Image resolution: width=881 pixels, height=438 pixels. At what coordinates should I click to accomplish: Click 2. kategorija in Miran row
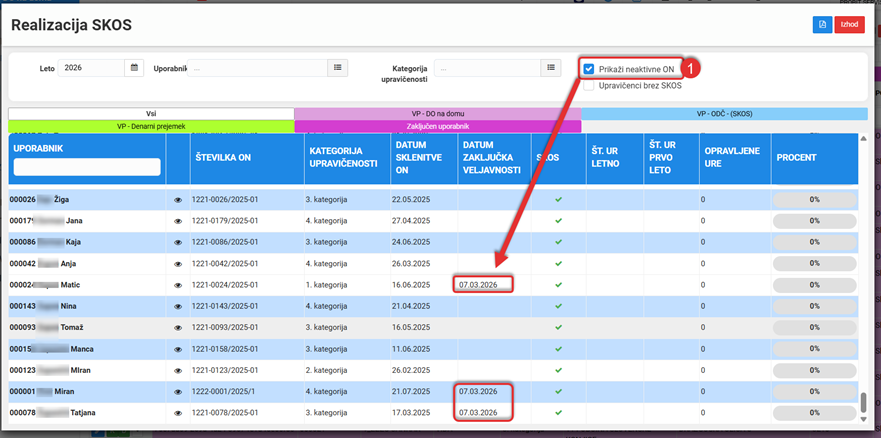click(x=327, y=371)
